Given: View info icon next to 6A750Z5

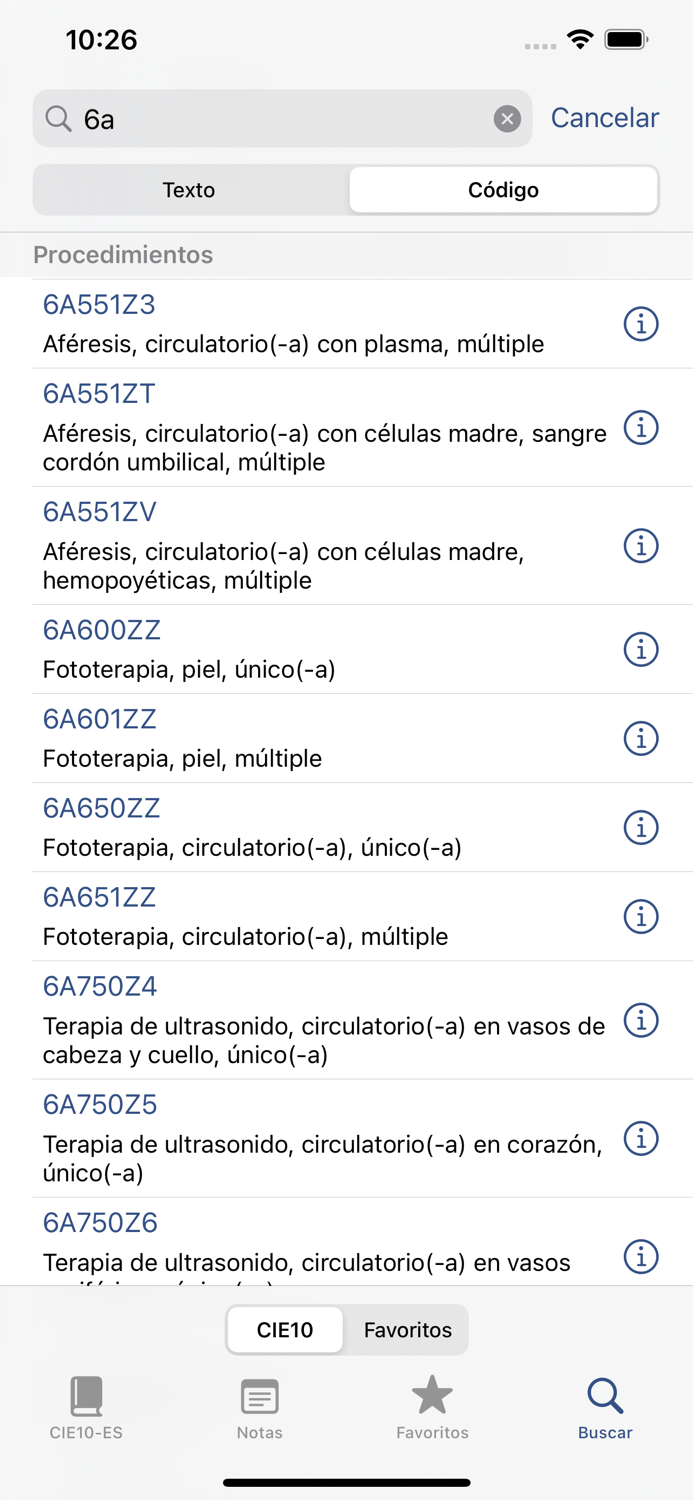Looking at the screenshot, I should click(641, 1139).
